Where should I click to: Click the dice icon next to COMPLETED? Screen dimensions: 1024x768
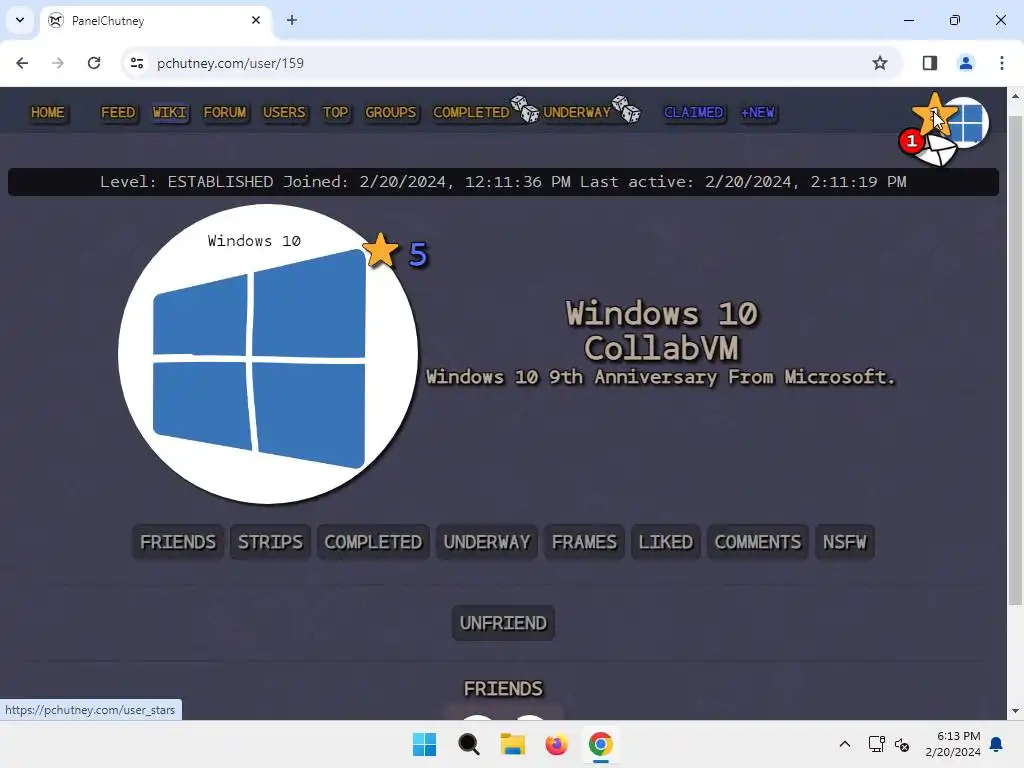[x=524, y=109]
